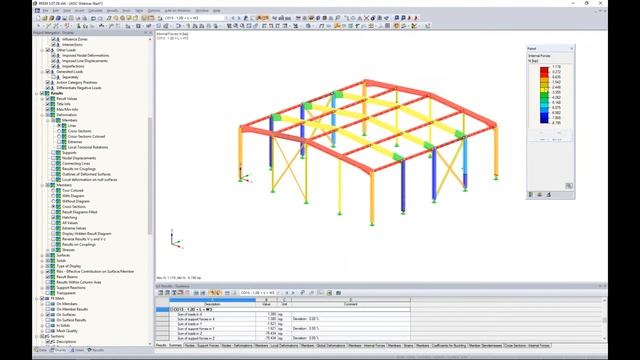Open the Data tab of the navigator
The width and height of the screenshot is (640, 360).
(x=41, y=350)
